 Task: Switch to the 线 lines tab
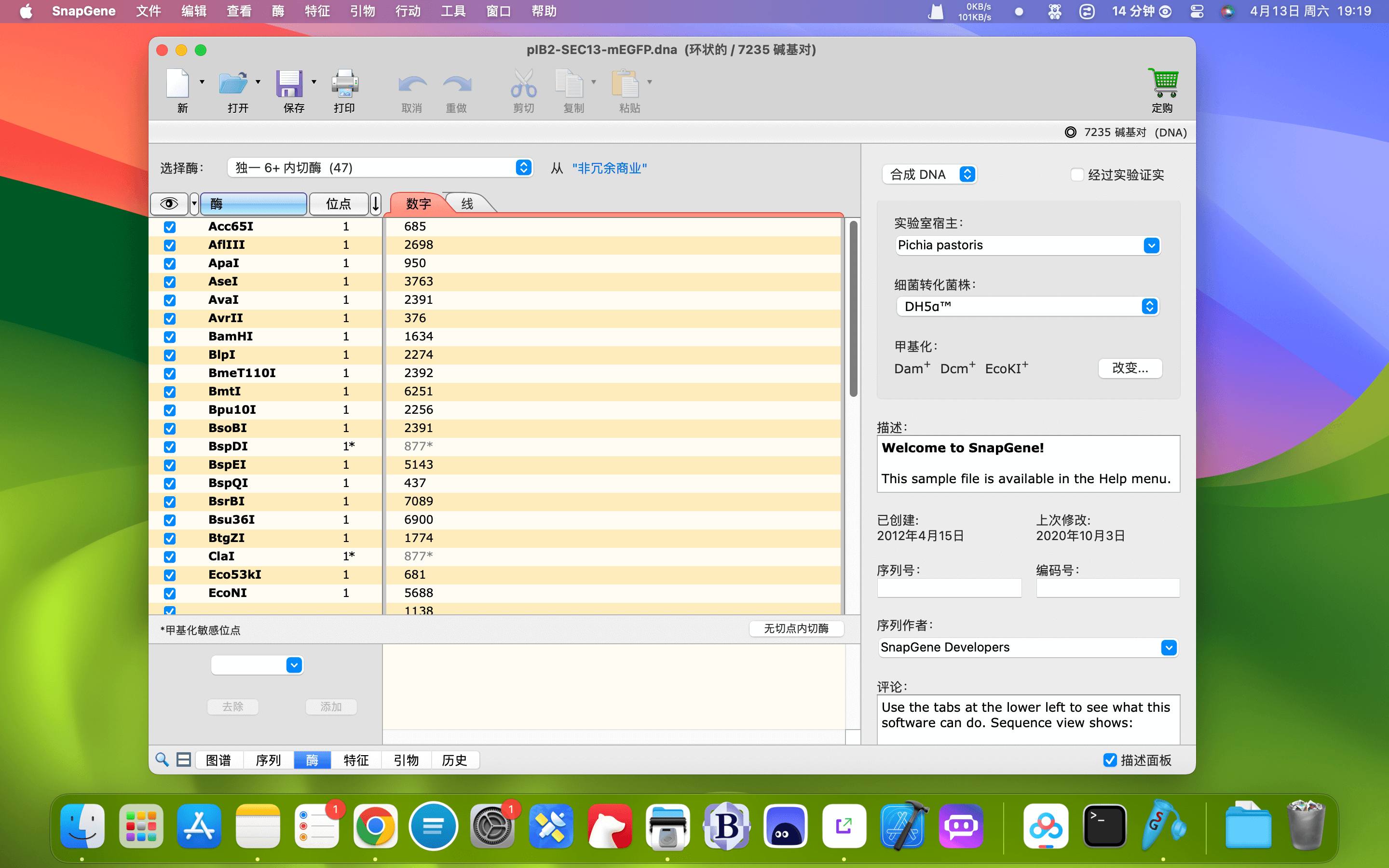(468, 204)
